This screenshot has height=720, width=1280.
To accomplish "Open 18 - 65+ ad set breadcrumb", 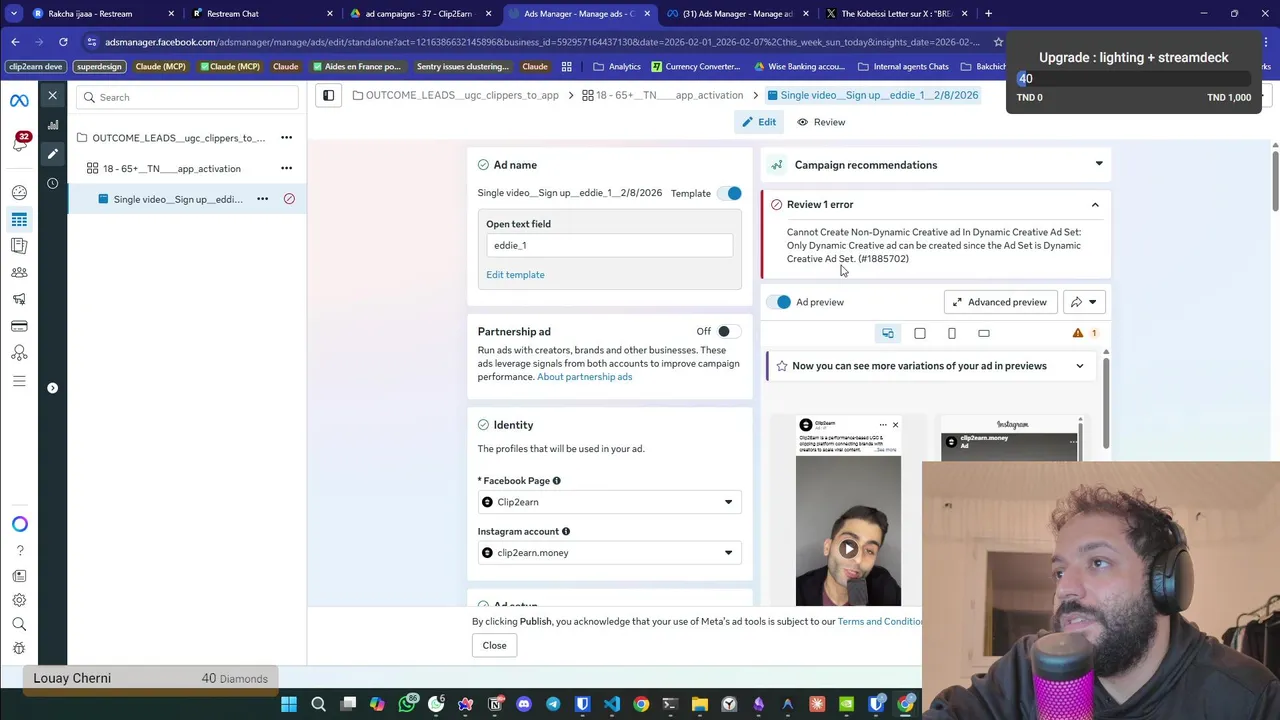I will (x=663, y=95).
